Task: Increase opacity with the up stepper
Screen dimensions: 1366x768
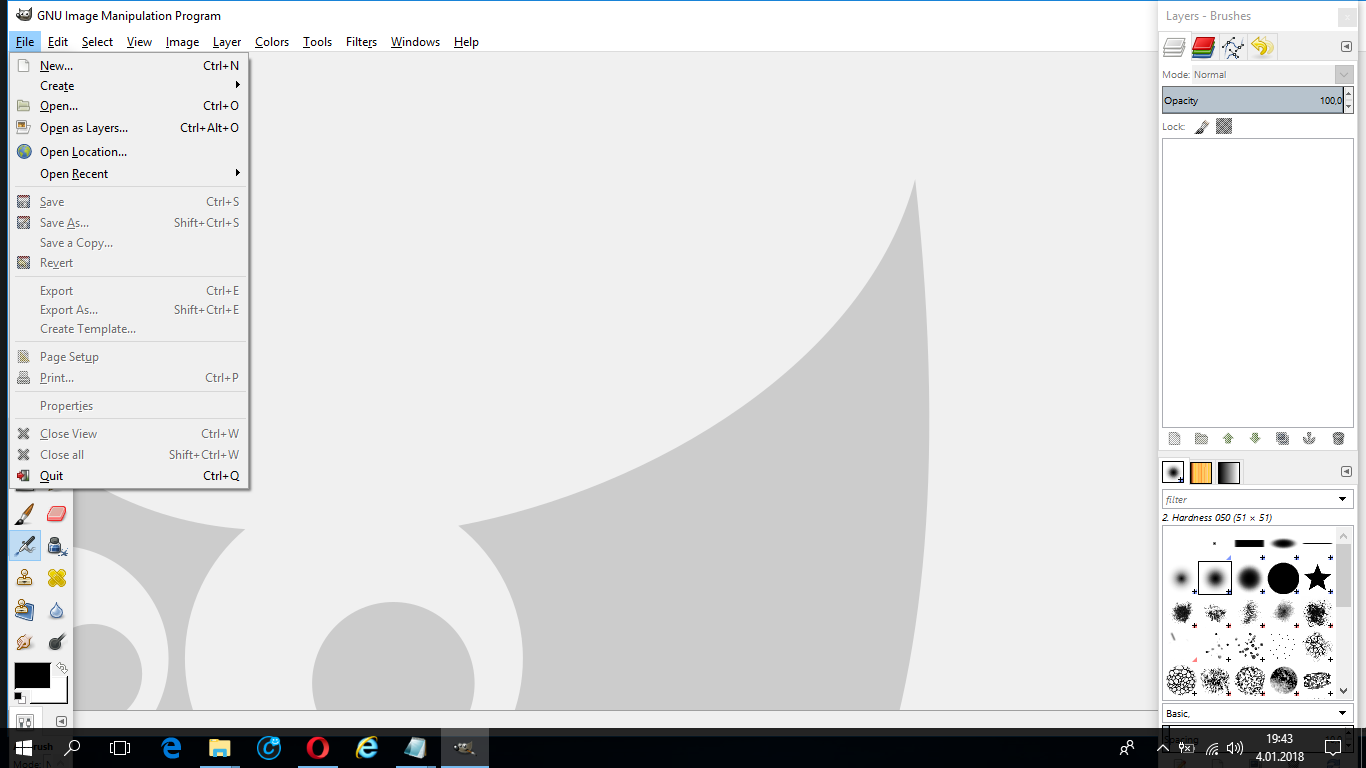Action: click(1348, 94)
